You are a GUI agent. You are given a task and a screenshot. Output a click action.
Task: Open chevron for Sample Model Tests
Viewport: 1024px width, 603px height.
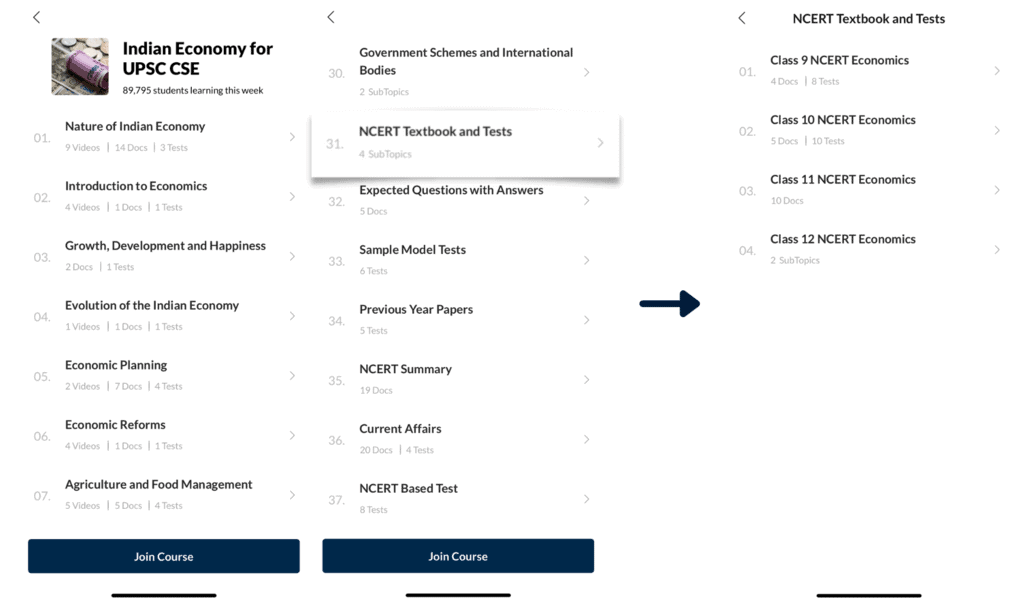[x=586, y=260]
